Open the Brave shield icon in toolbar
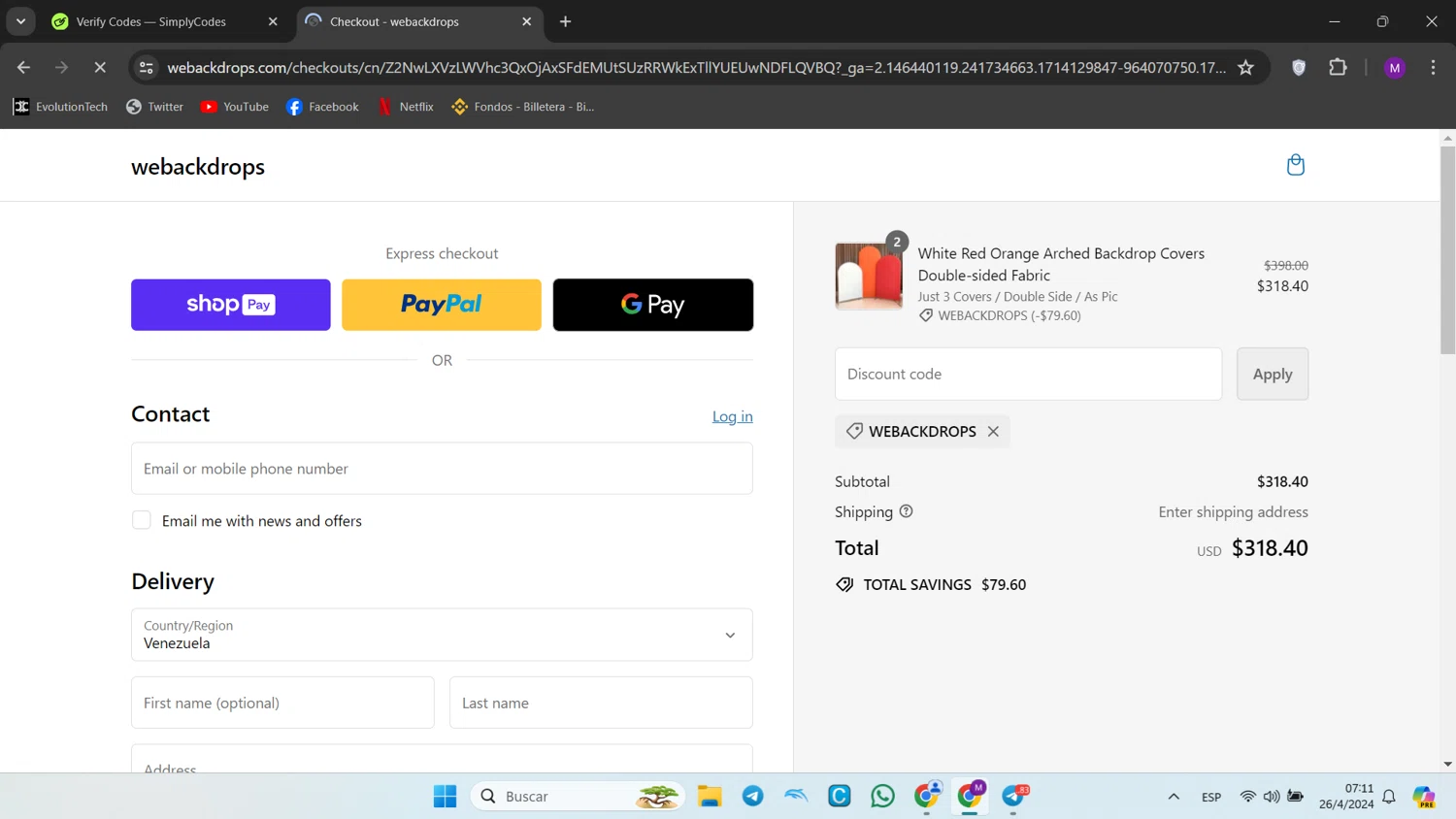This screenshot has height=819, width=1456. tap(1299, 68)
